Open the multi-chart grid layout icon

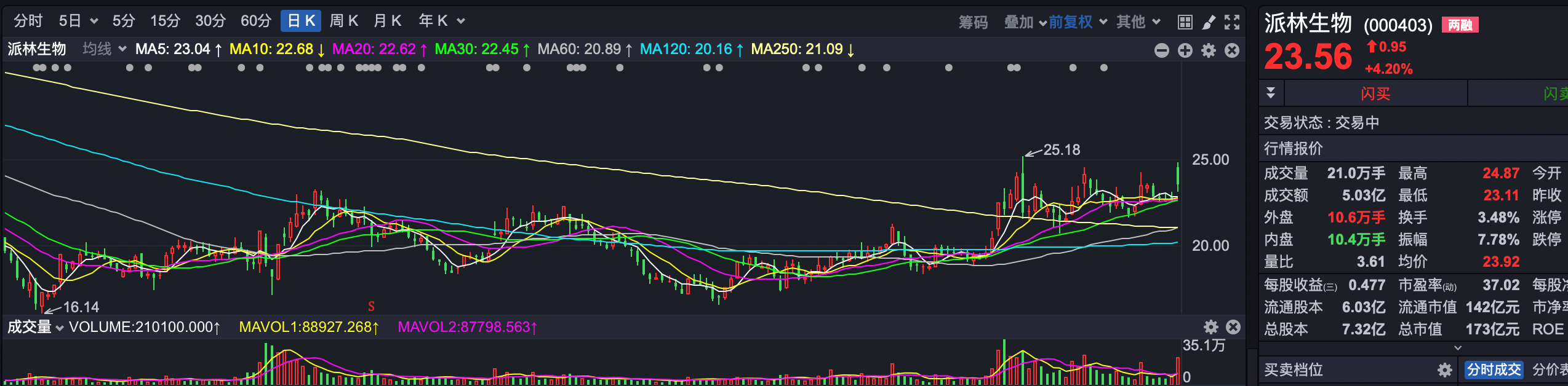1185,23
